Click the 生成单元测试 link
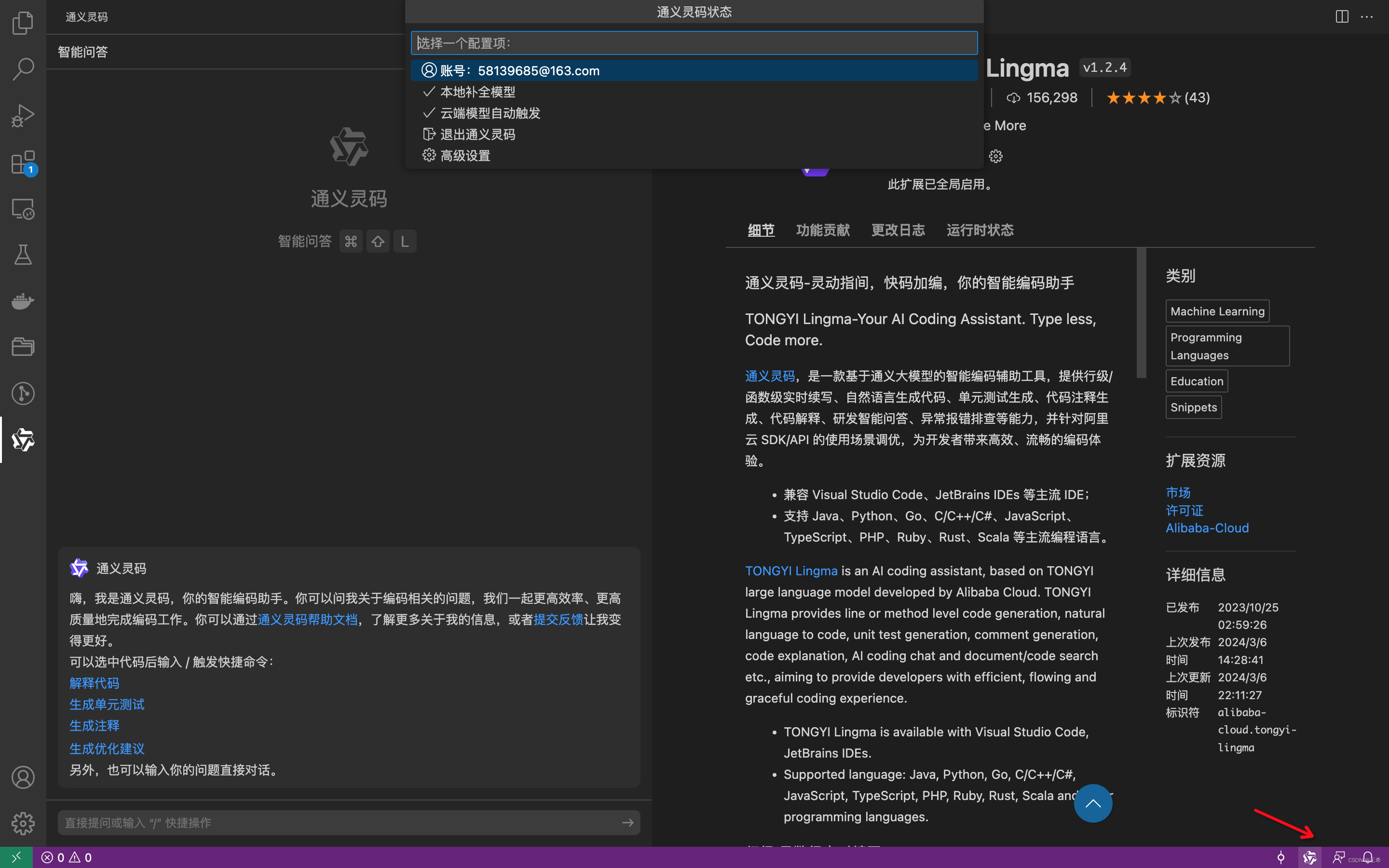This screenshot has height=868, width=1389. 107,705
